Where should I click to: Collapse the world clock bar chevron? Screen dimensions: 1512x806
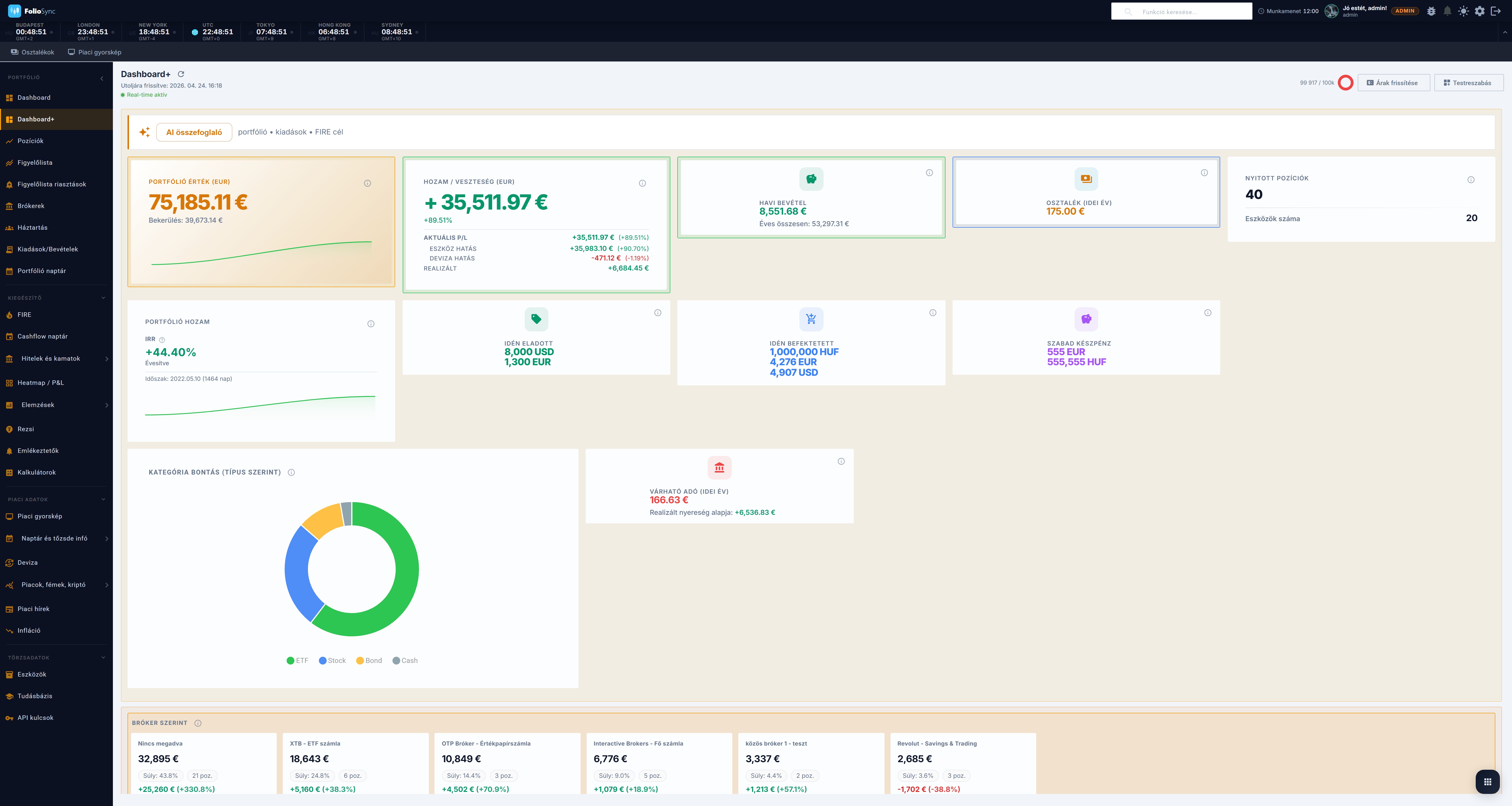[x=1505, y=32]
